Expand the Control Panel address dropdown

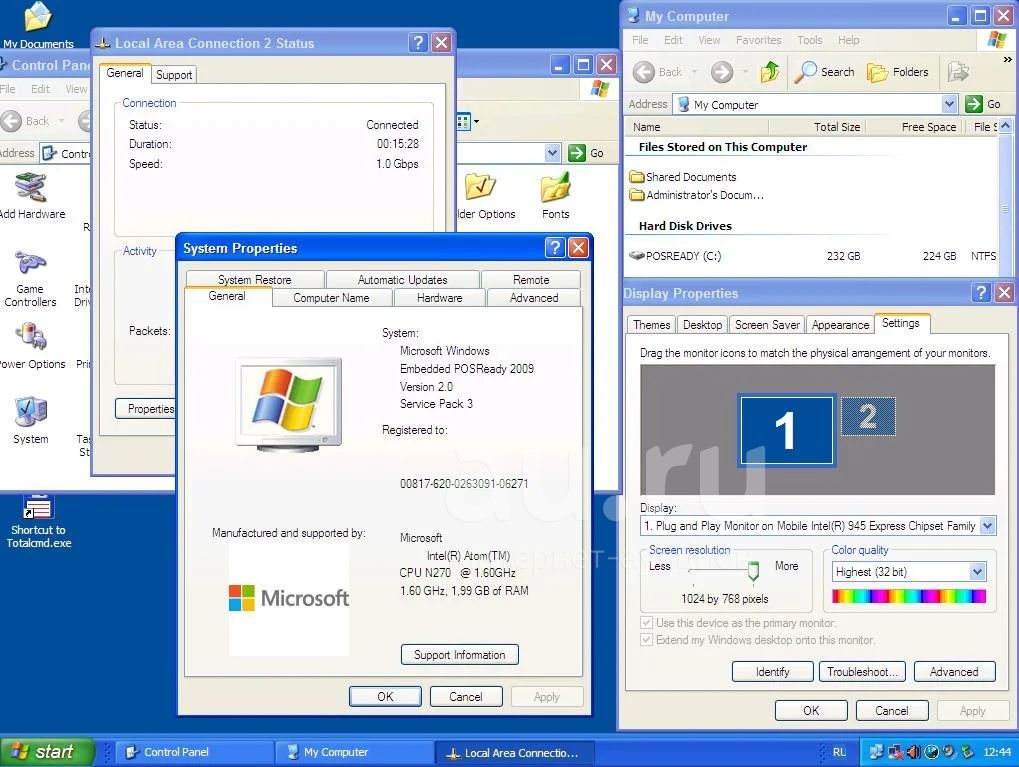pyautogui.click(x=552, y=153)
